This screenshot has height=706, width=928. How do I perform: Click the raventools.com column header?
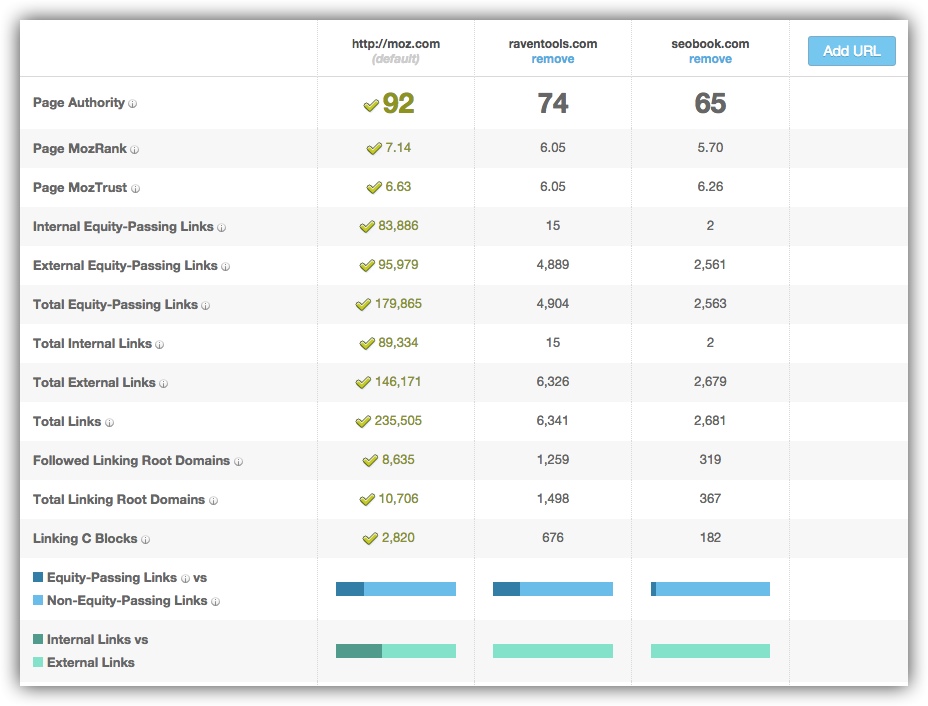pyautogui.click(x=553, y=44)
